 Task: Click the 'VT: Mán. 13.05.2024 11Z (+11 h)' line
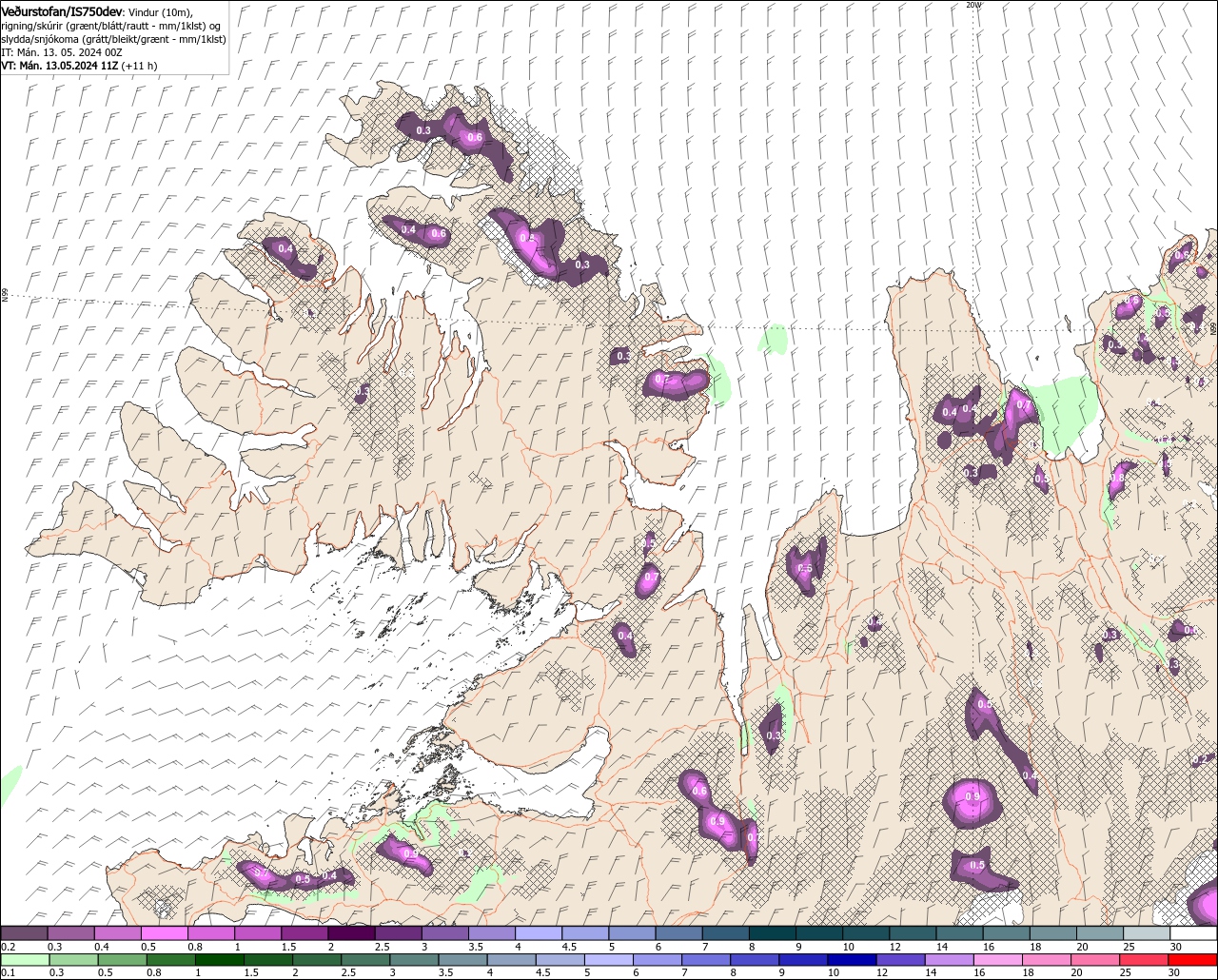pos(79,66)
